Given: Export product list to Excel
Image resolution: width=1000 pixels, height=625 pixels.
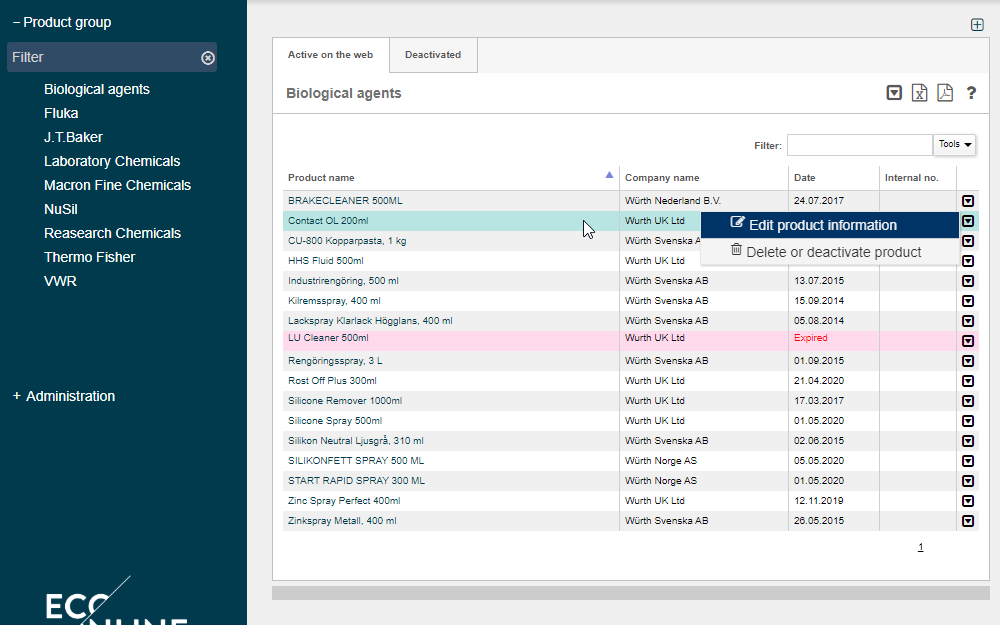Looking at the screenshot, I should [x=919, y=93].
